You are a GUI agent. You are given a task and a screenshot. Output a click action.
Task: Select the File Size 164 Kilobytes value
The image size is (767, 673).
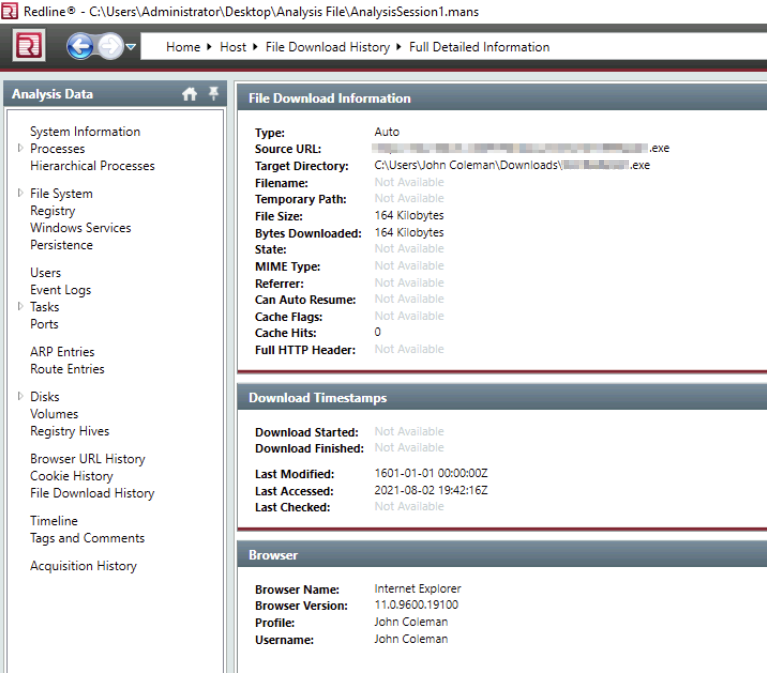(x=409, y=216)
